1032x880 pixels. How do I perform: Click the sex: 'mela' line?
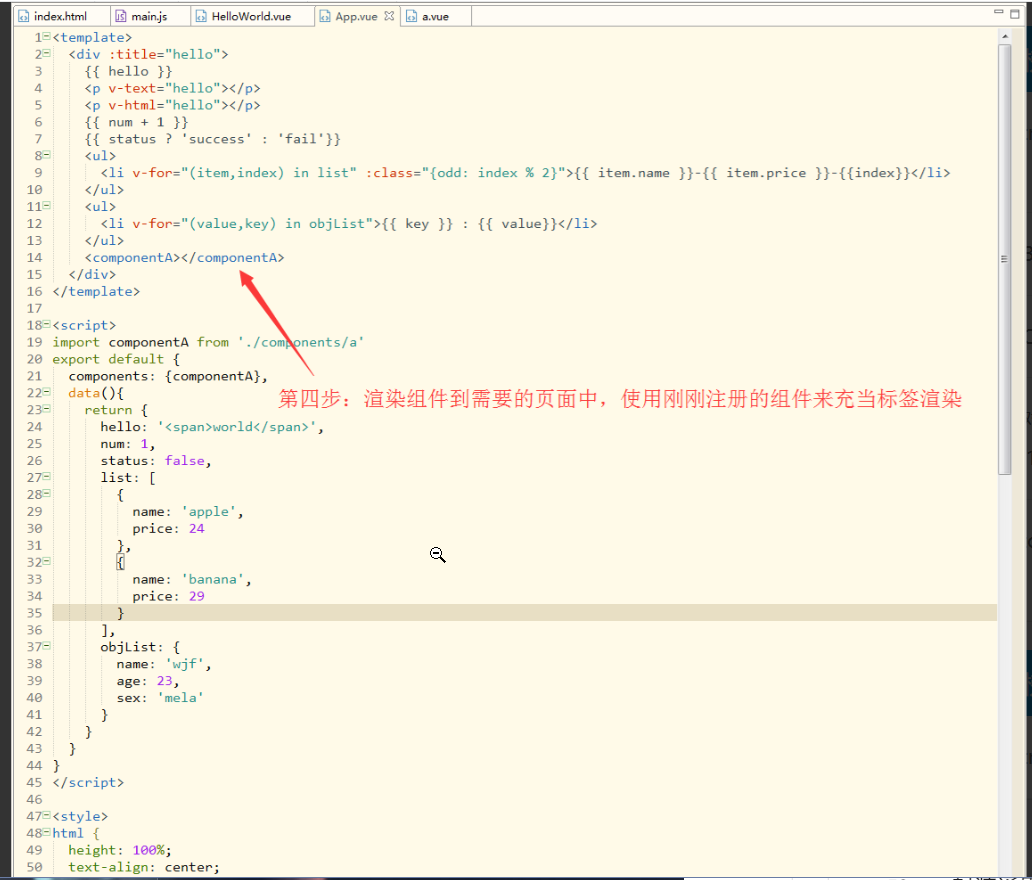160,698
